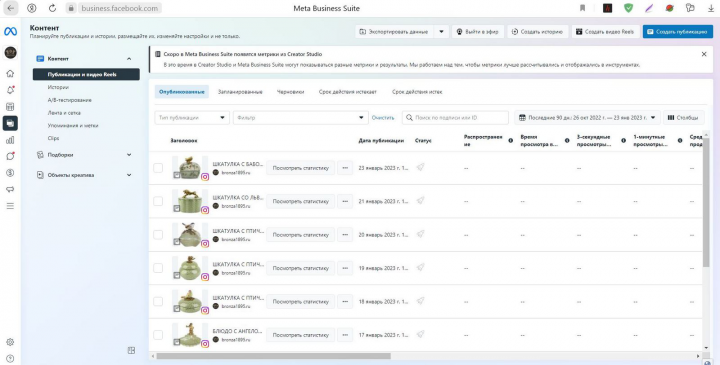Open Insights bar chart icon
This screenshot has height=365, width=720.
coord(10,140)
